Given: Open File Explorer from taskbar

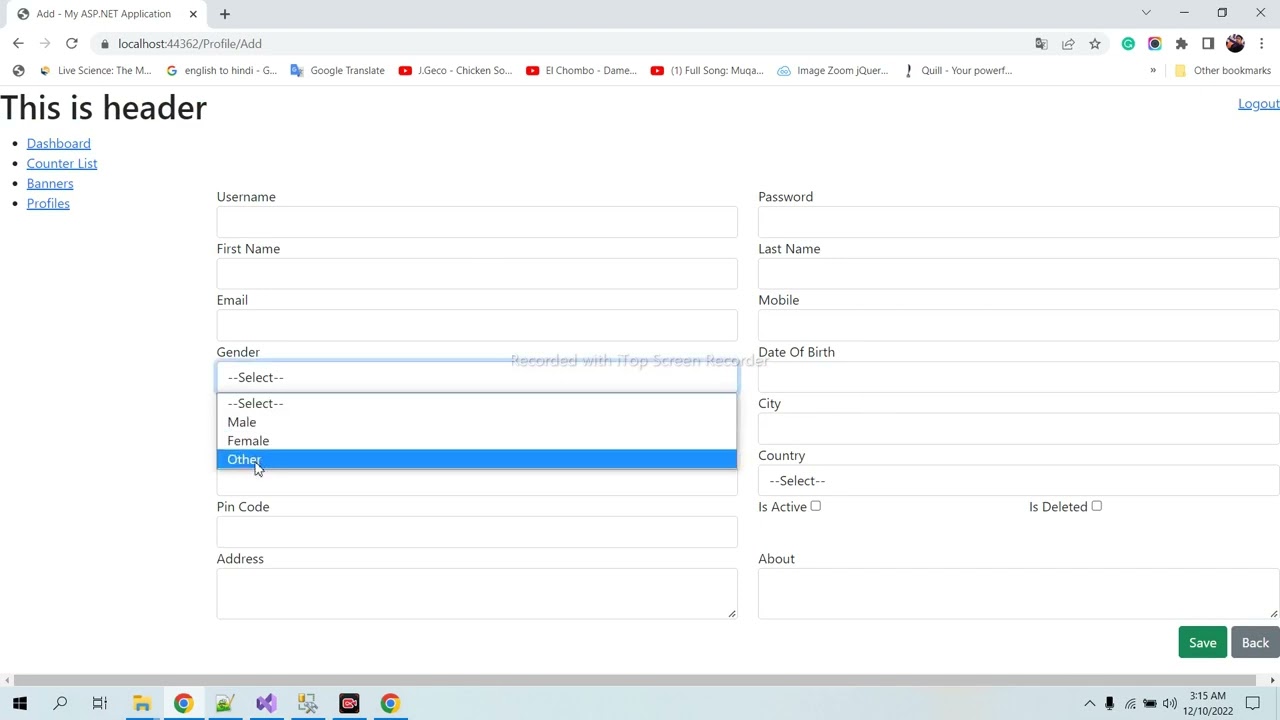Looking at the screenshot, I should (142, 704).
